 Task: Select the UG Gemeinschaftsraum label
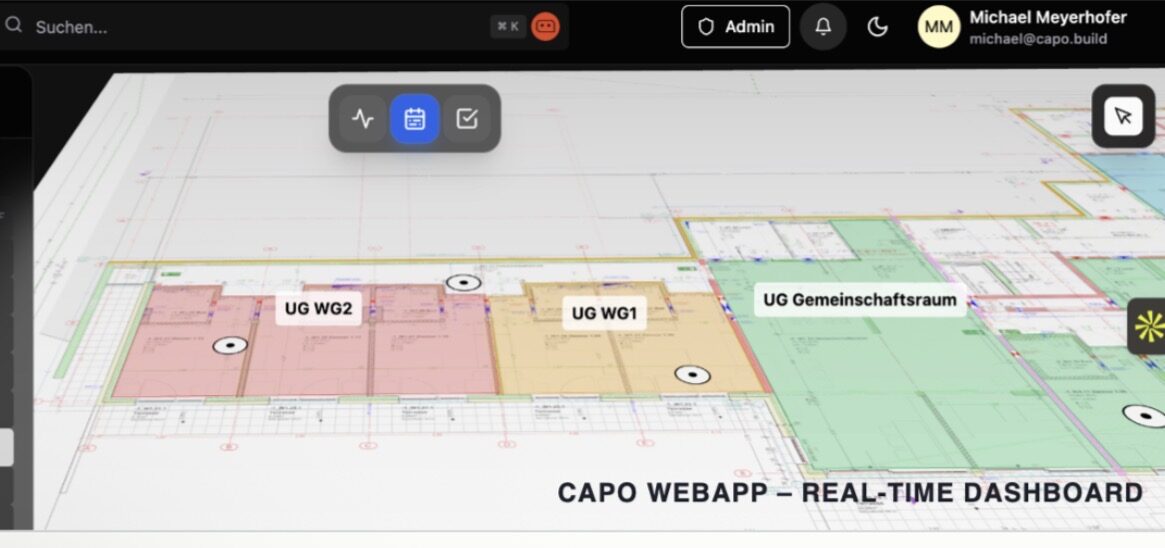[x=860, y=300]
